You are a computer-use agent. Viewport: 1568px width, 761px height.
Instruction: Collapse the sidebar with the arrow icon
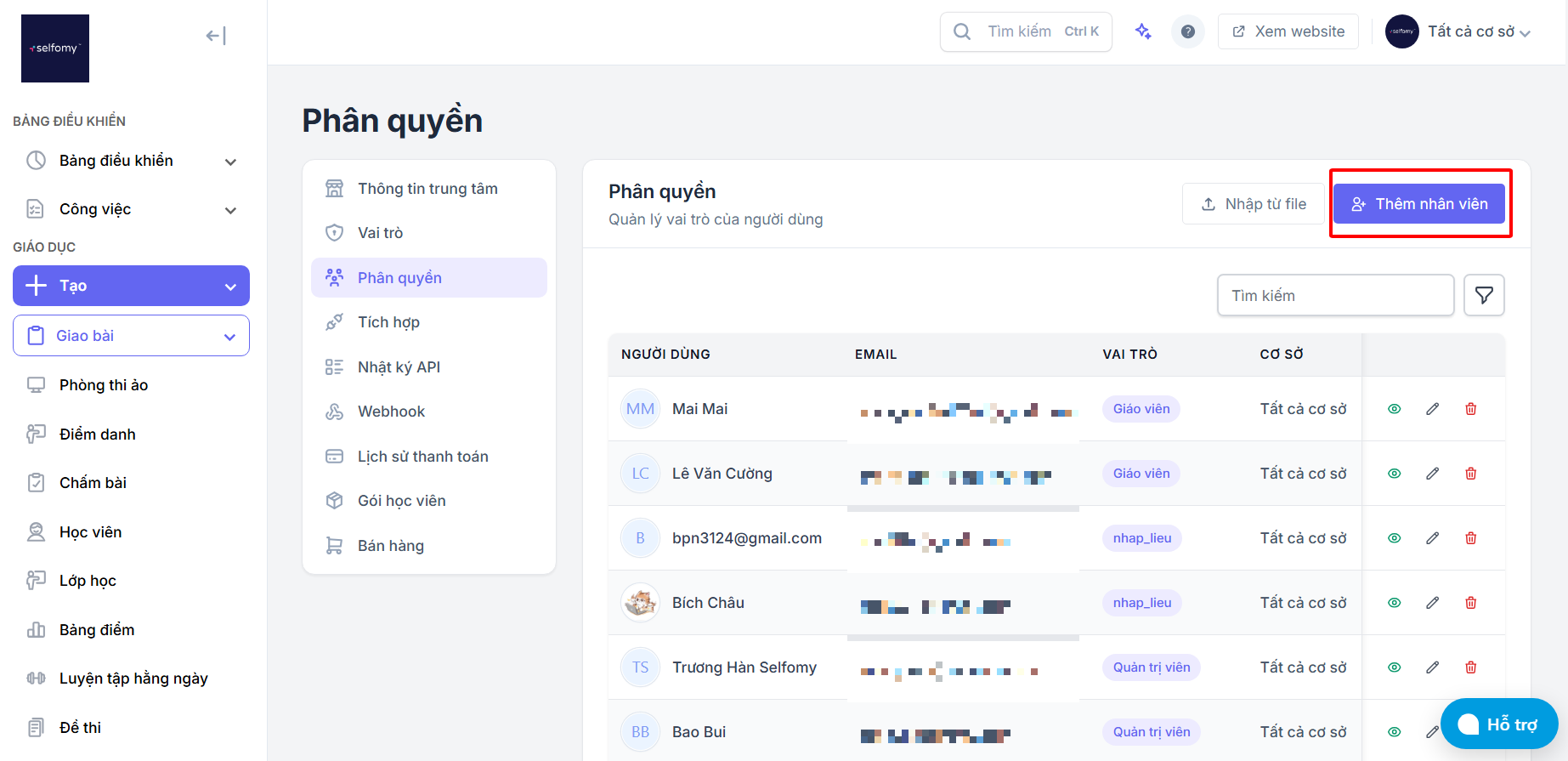point(216,36)
